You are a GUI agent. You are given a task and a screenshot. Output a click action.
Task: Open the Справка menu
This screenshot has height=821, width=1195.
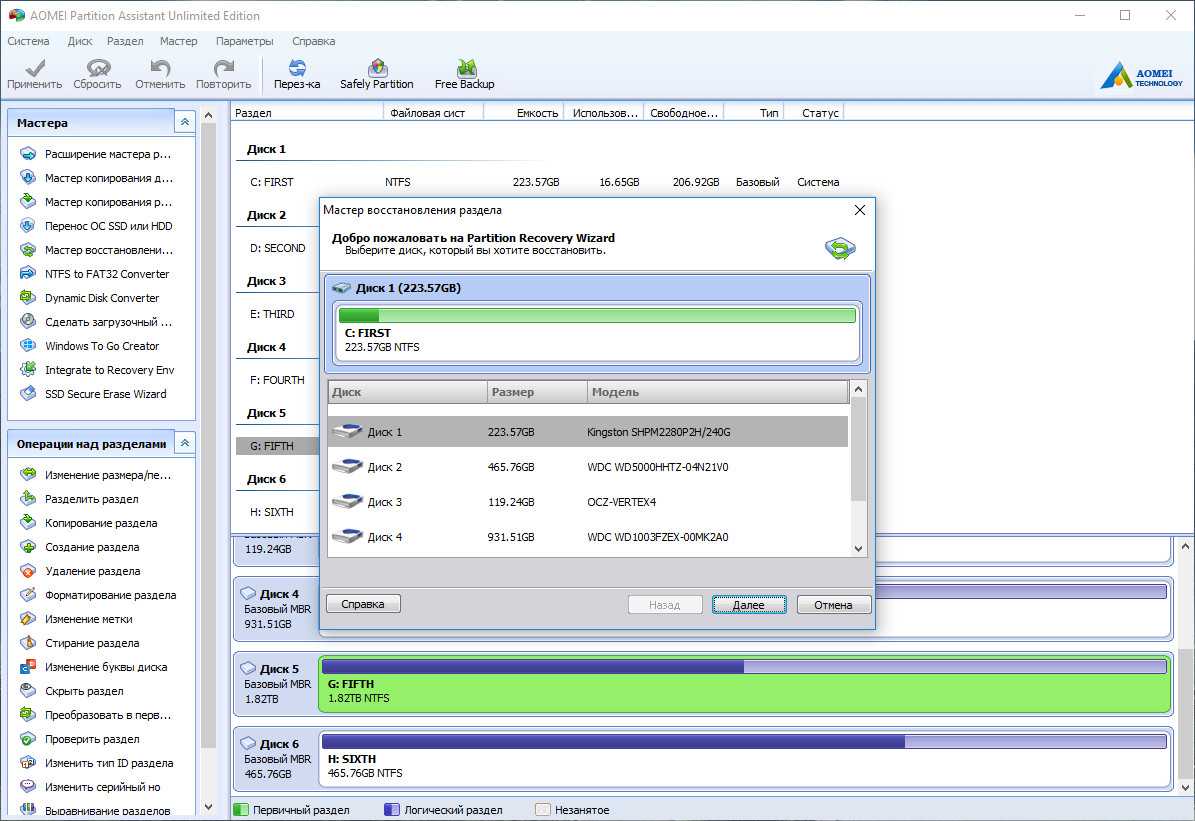coord(313,41)
